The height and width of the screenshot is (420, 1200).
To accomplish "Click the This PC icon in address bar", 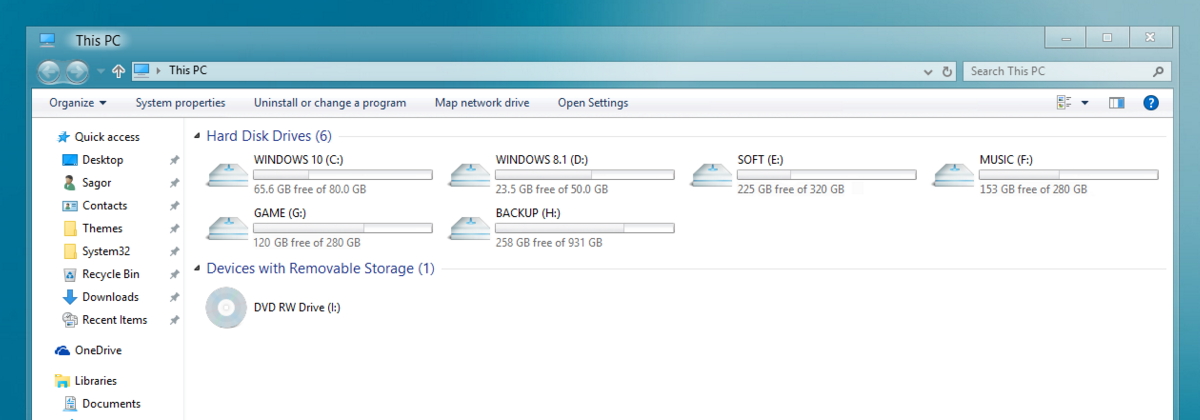I will [141, 71].
